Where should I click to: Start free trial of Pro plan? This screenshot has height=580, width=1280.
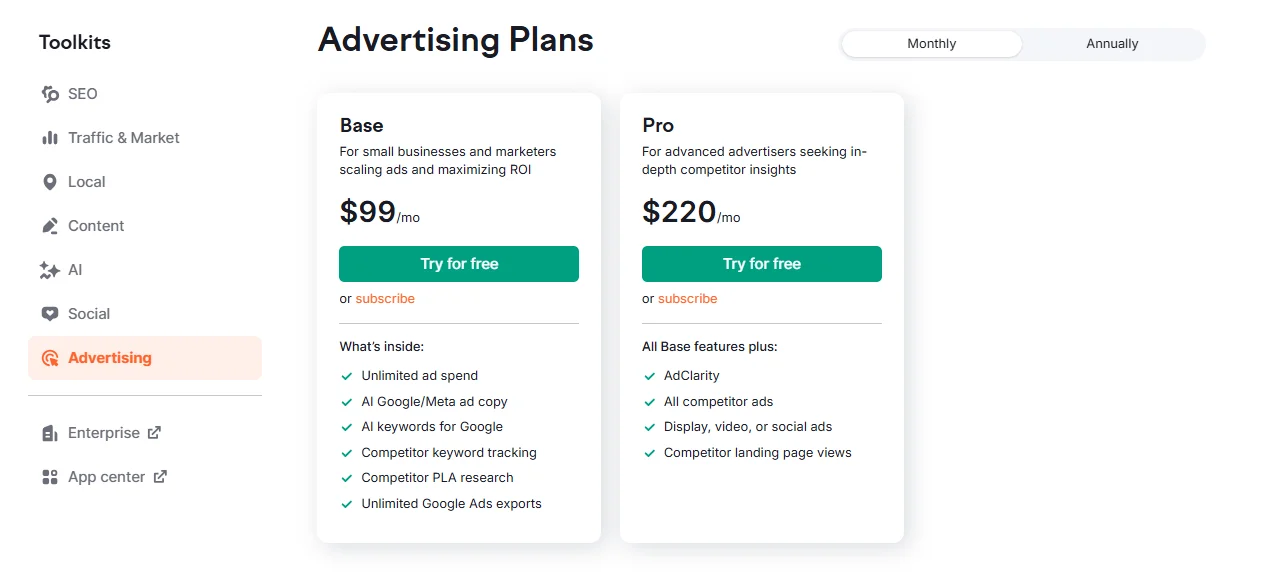[762, 264]
